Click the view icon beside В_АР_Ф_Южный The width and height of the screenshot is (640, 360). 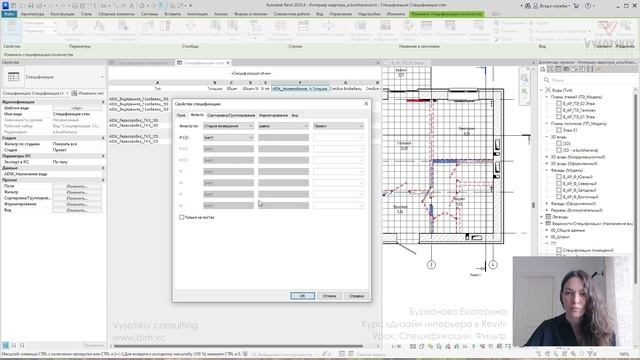(559, 177)
